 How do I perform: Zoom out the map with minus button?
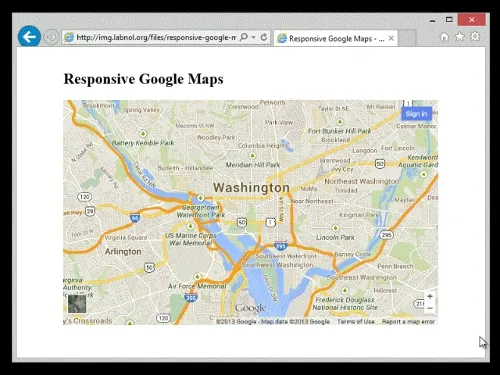430,308
